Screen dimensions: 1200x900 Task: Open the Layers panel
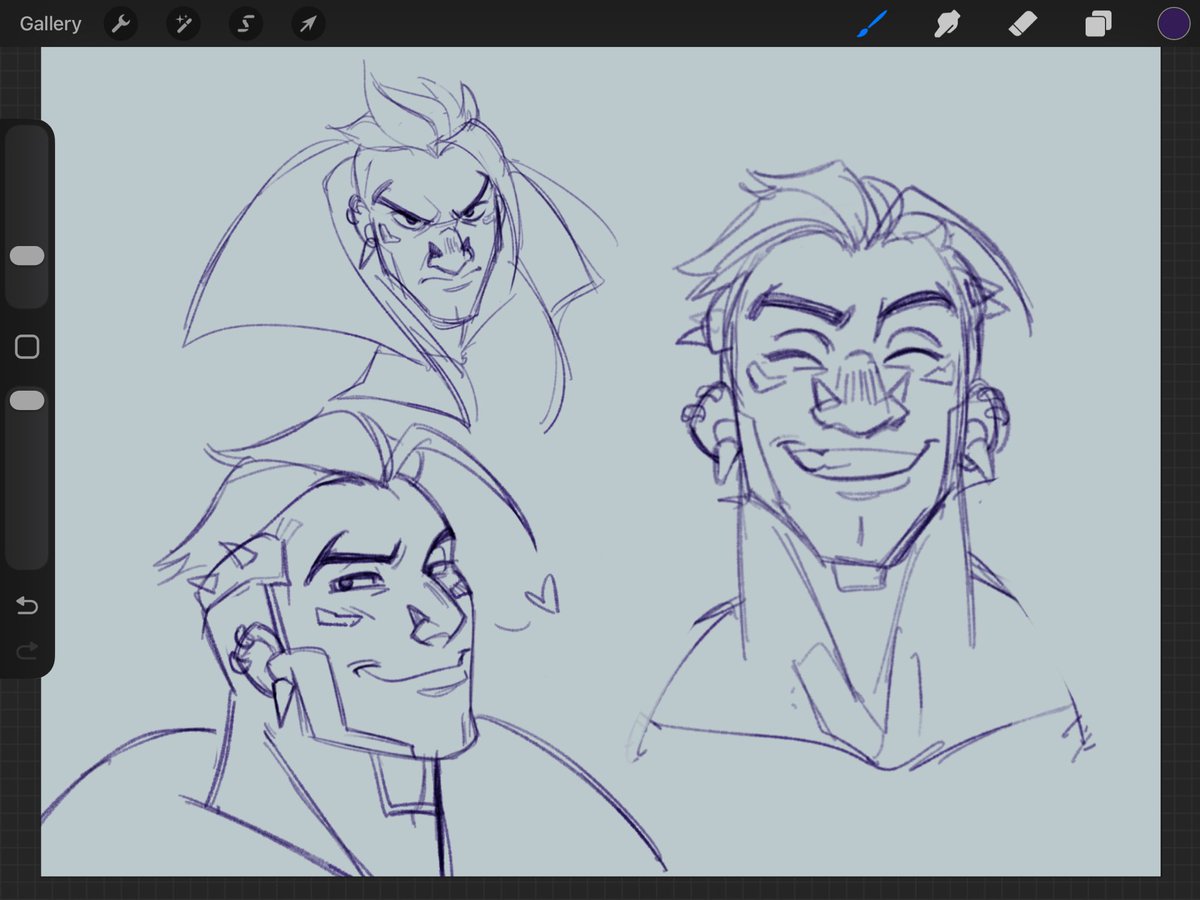(x=1098, y=24)
